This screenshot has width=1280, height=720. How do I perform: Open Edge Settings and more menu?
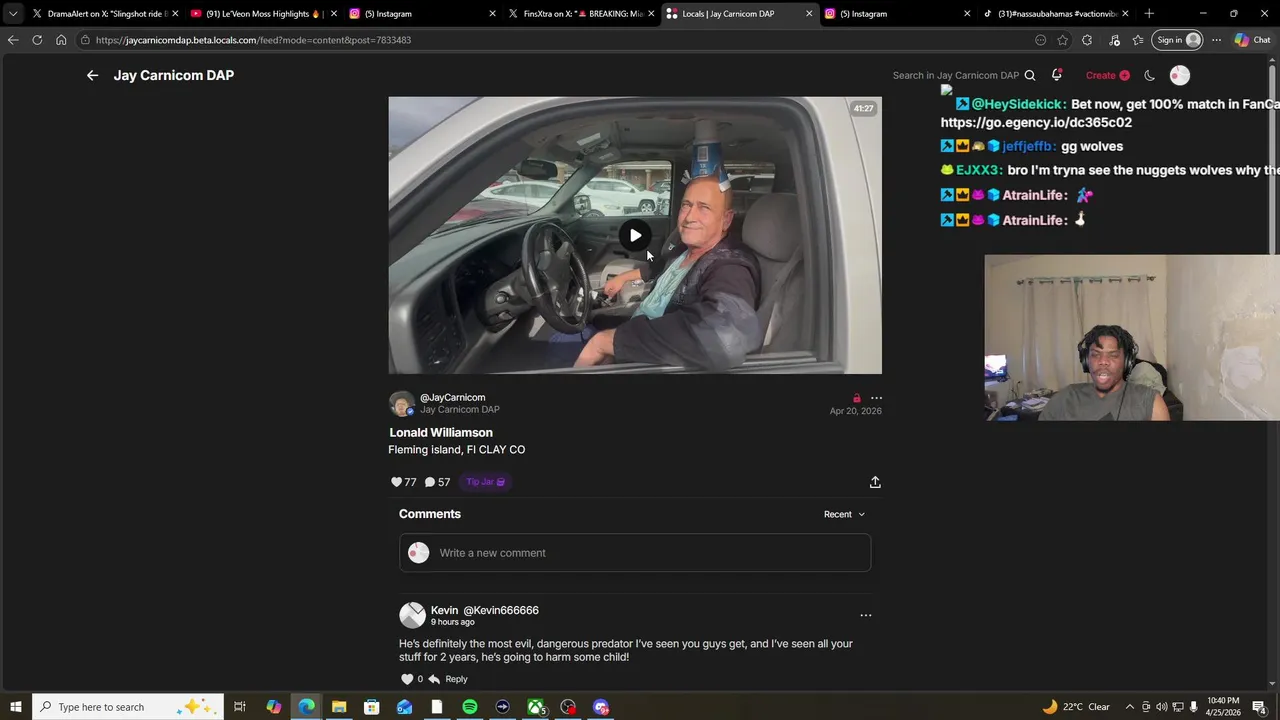[1216, 40]
